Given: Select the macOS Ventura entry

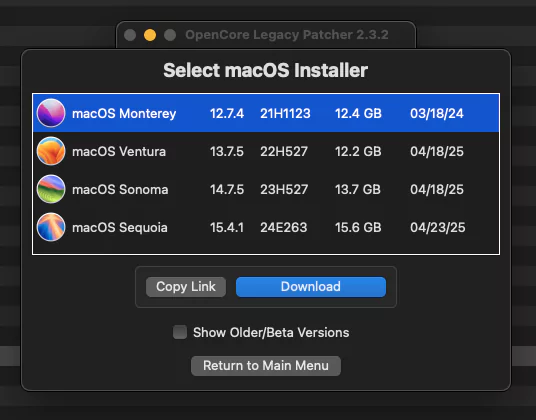Looking at the screenshot, I should (x=266, y=151).
